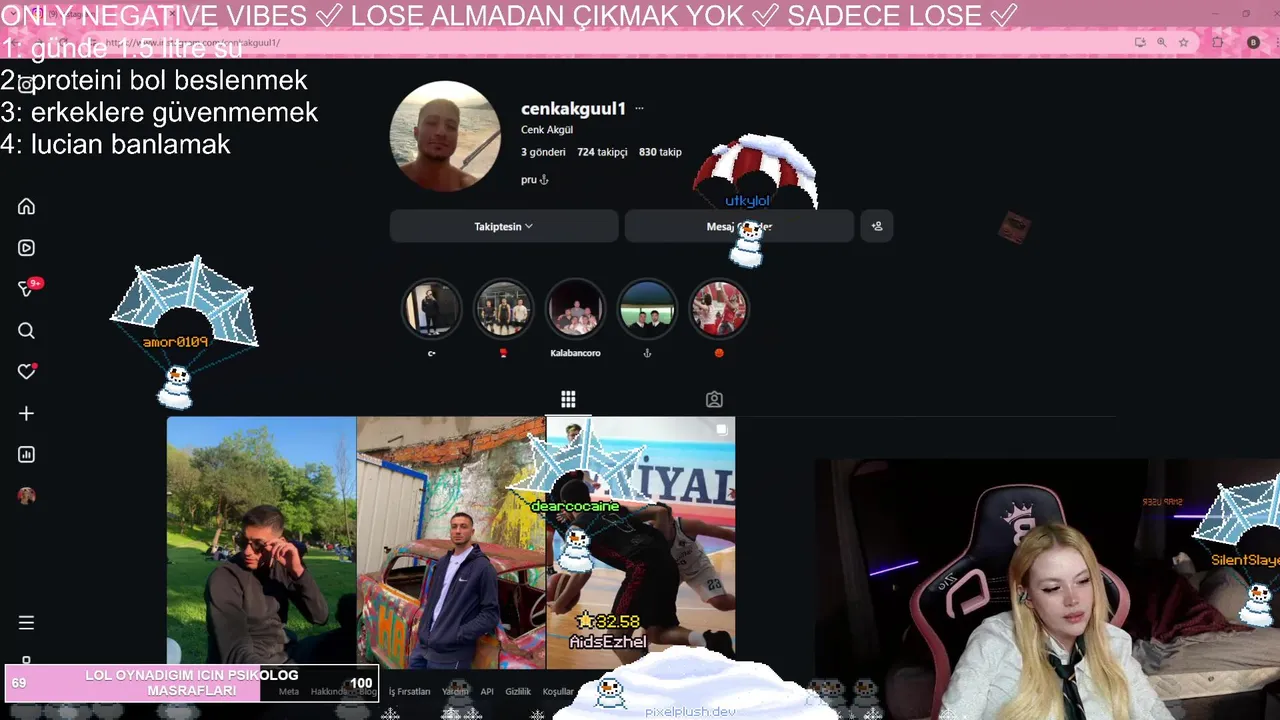Open the dashboard chart icon in sidebar
This screenshot has height=720, width=1280.
(27, 454)
